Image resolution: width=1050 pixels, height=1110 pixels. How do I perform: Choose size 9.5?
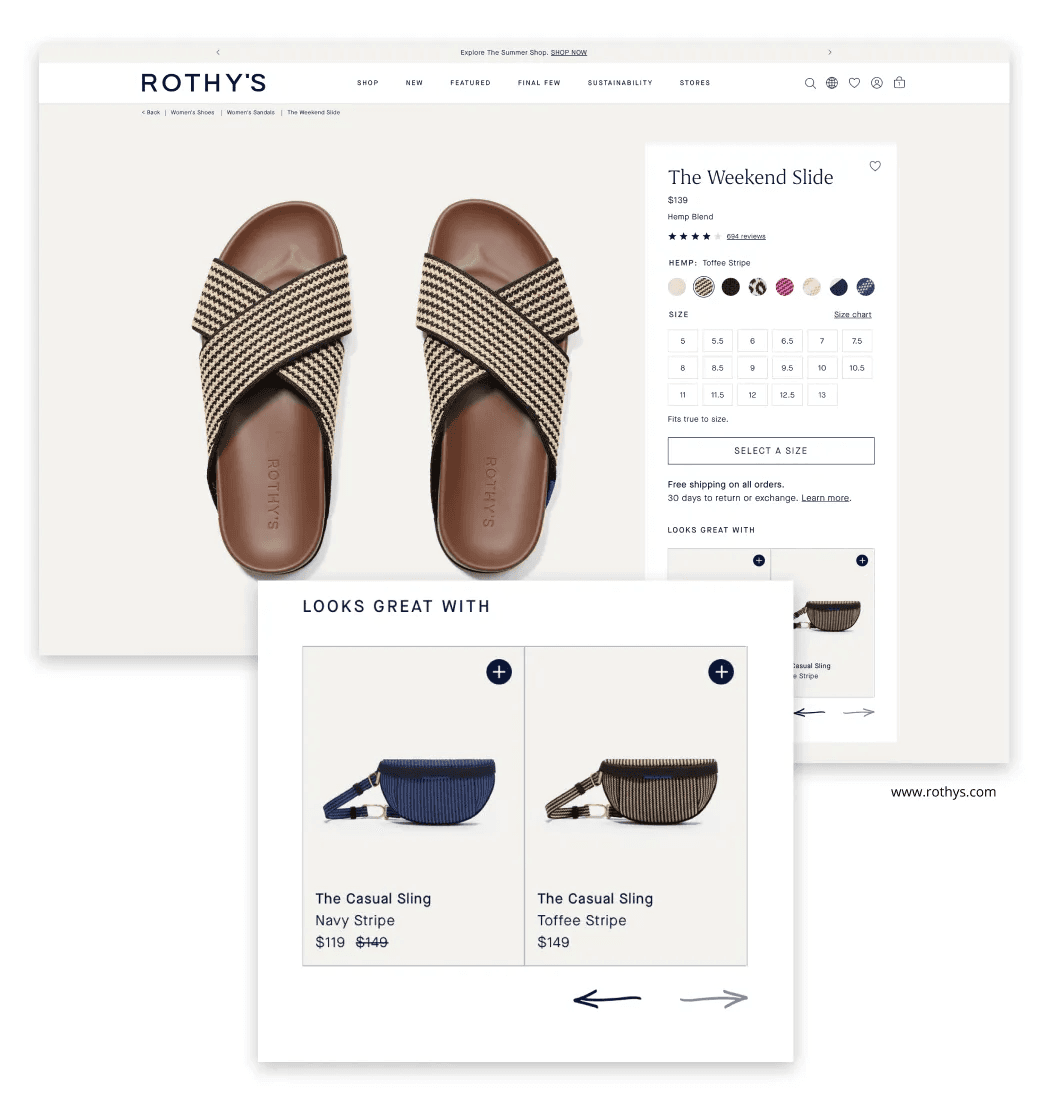[x=787, y=368]
